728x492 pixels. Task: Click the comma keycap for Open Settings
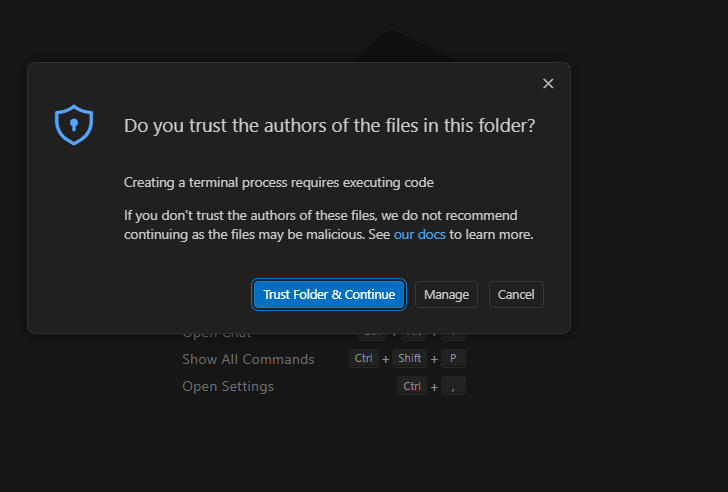tap(454, 386)
